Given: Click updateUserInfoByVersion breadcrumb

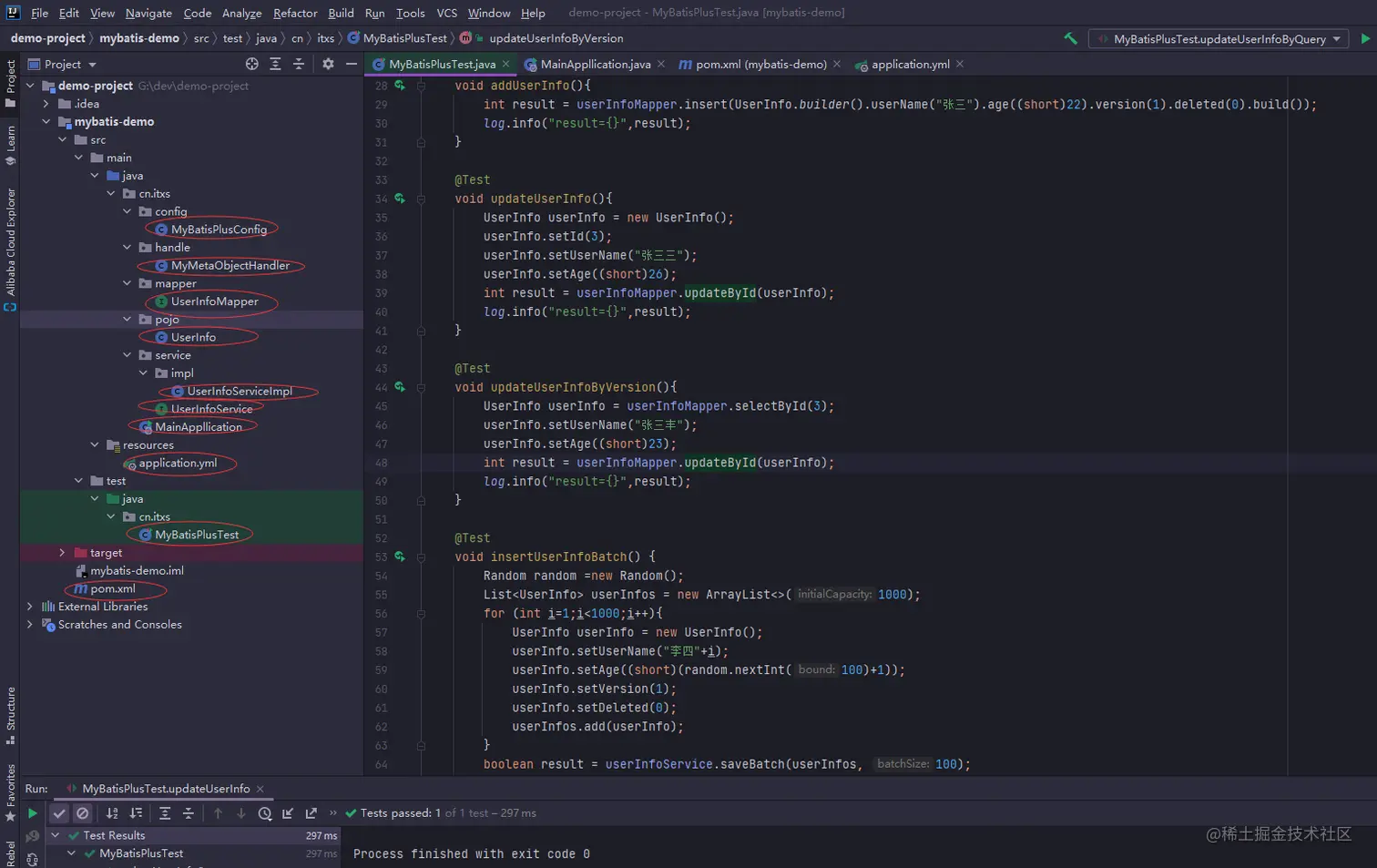Looking at the screenshot, I should click(x=556, y=38).
